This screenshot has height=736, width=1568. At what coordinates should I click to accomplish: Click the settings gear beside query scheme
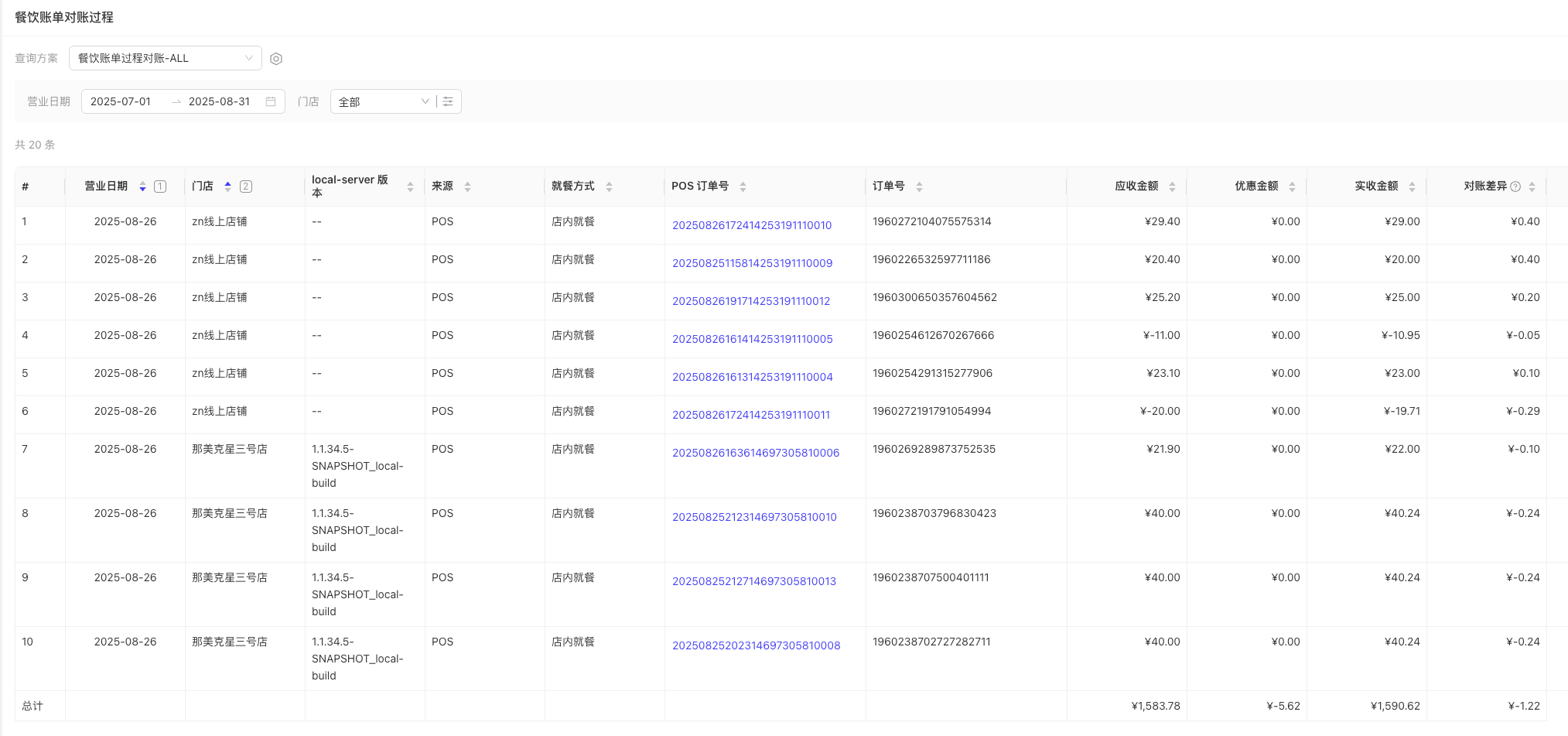(x=276, y=59)
